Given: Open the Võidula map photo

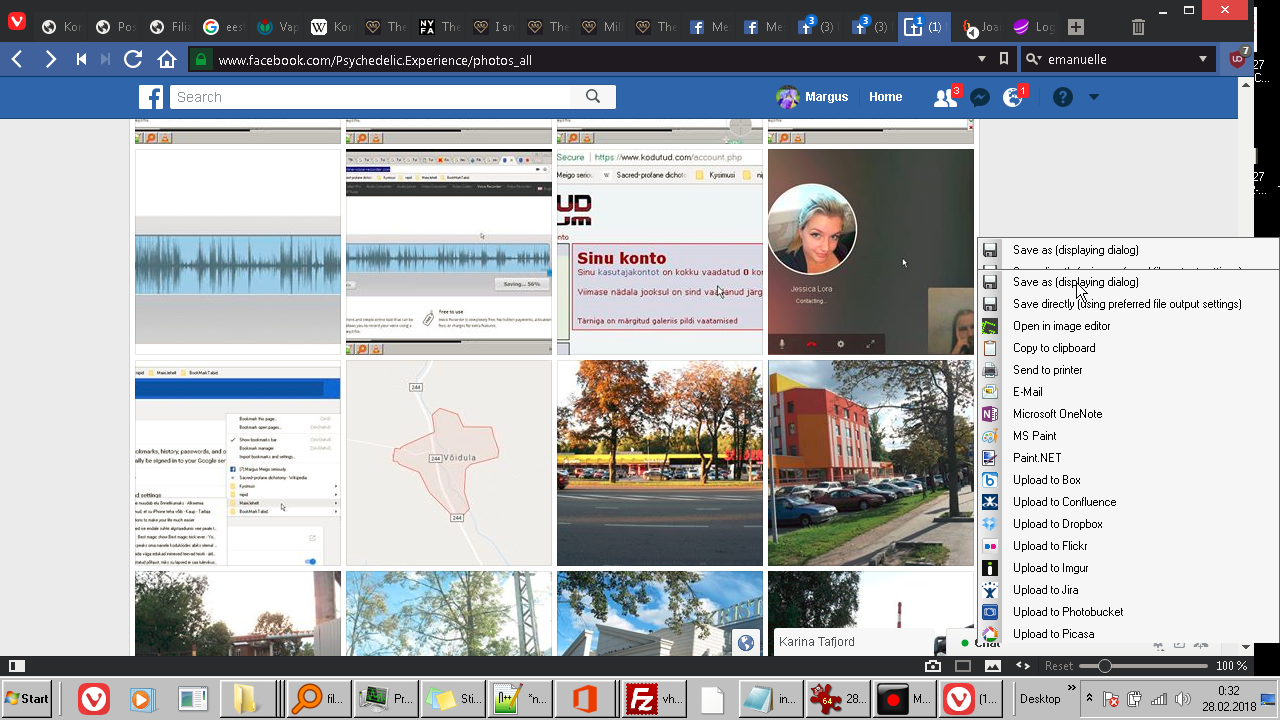Looking at the screenshot, I should pyautogui.click(x=449, y=463).
